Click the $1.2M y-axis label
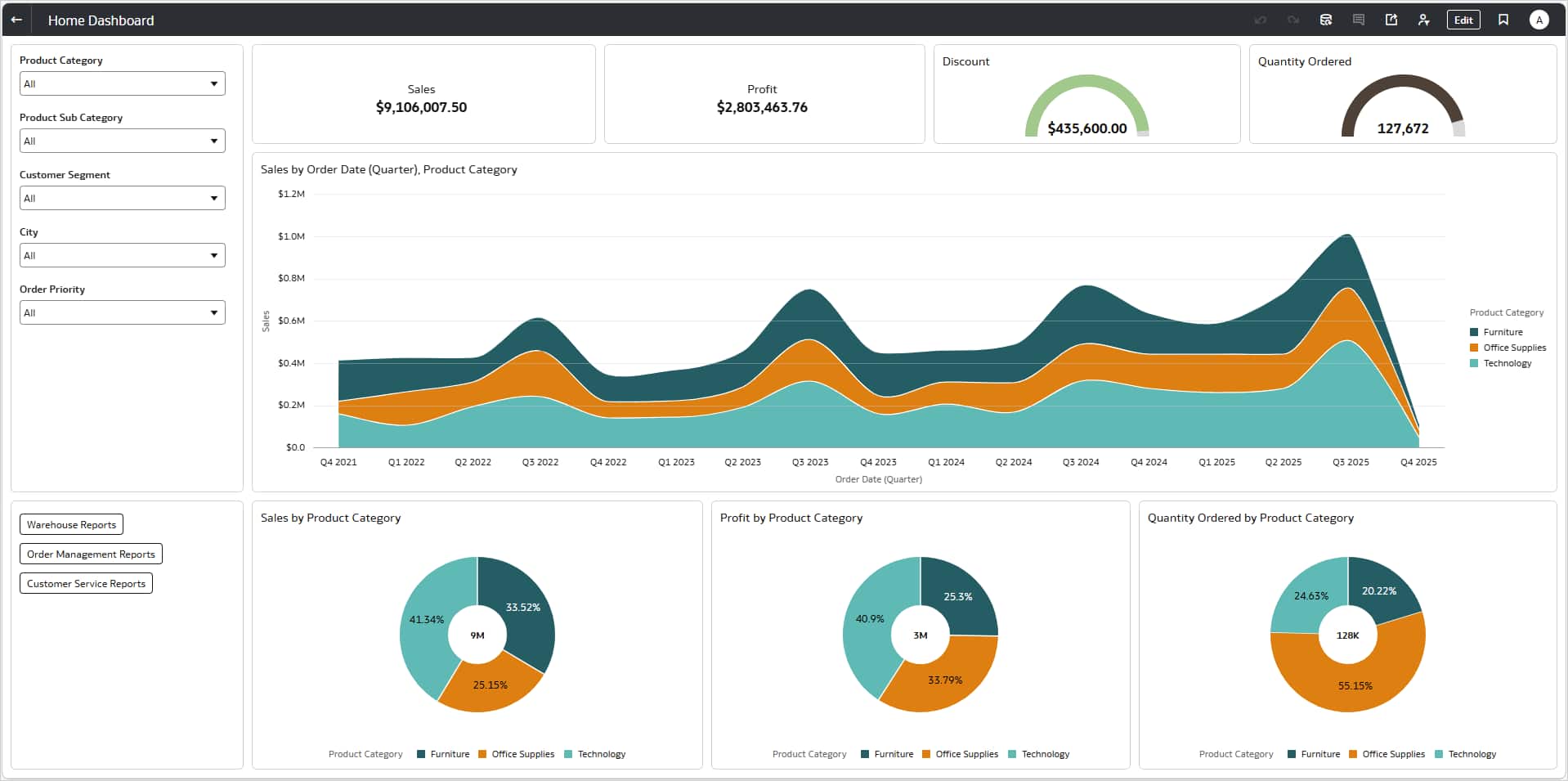Screen dimensions: 1568x781 (291, 194)
